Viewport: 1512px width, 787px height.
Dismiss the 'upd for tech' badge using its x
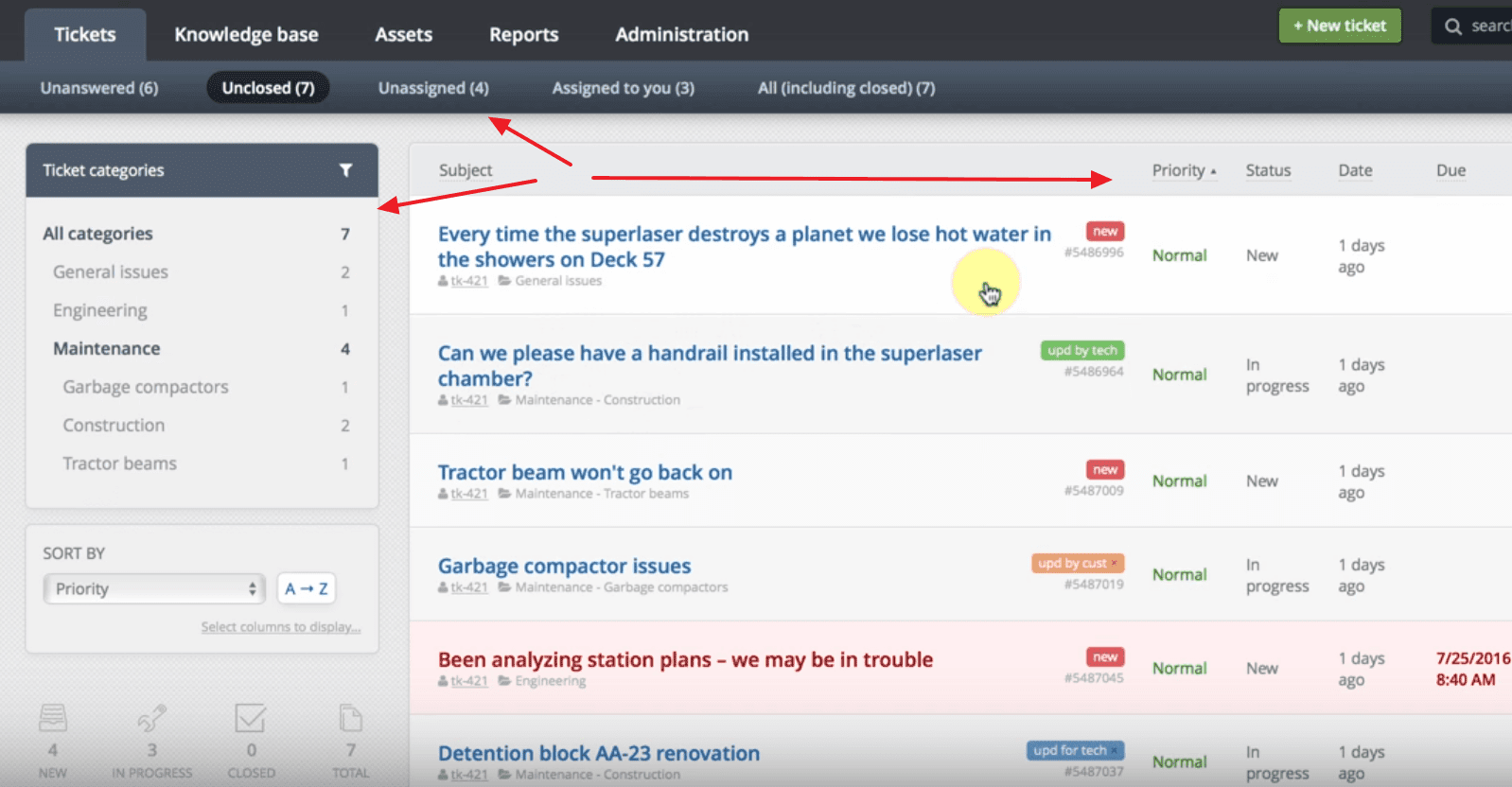(x=1115, y=751)
